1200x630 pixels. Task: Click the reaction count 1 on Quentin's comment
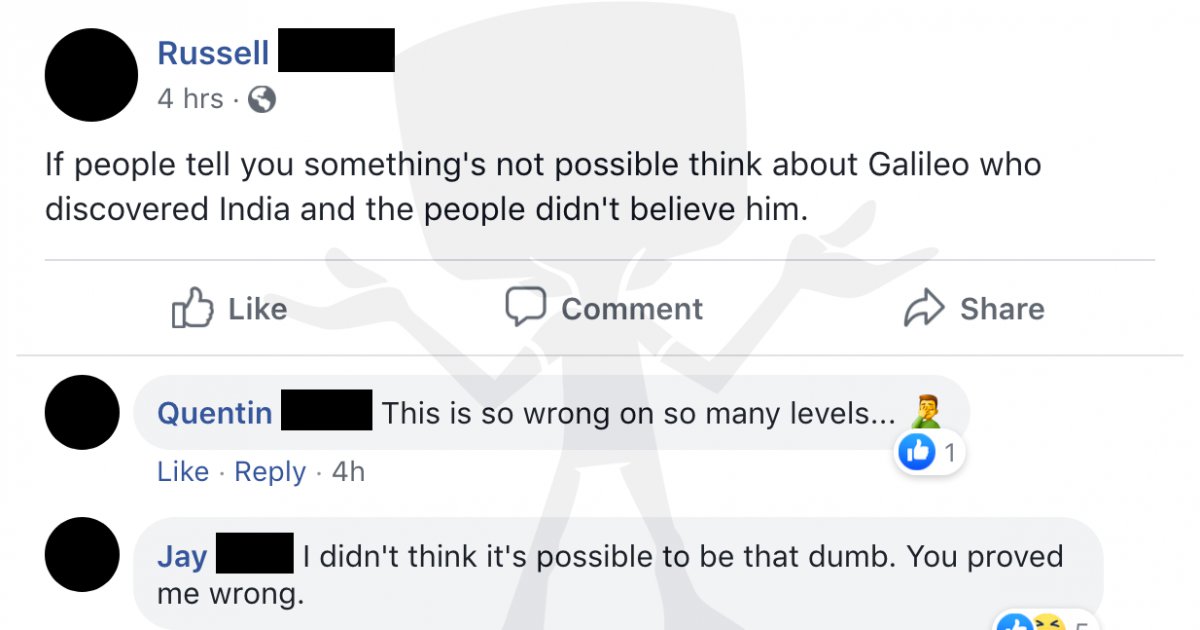click(x=950, y=453)
